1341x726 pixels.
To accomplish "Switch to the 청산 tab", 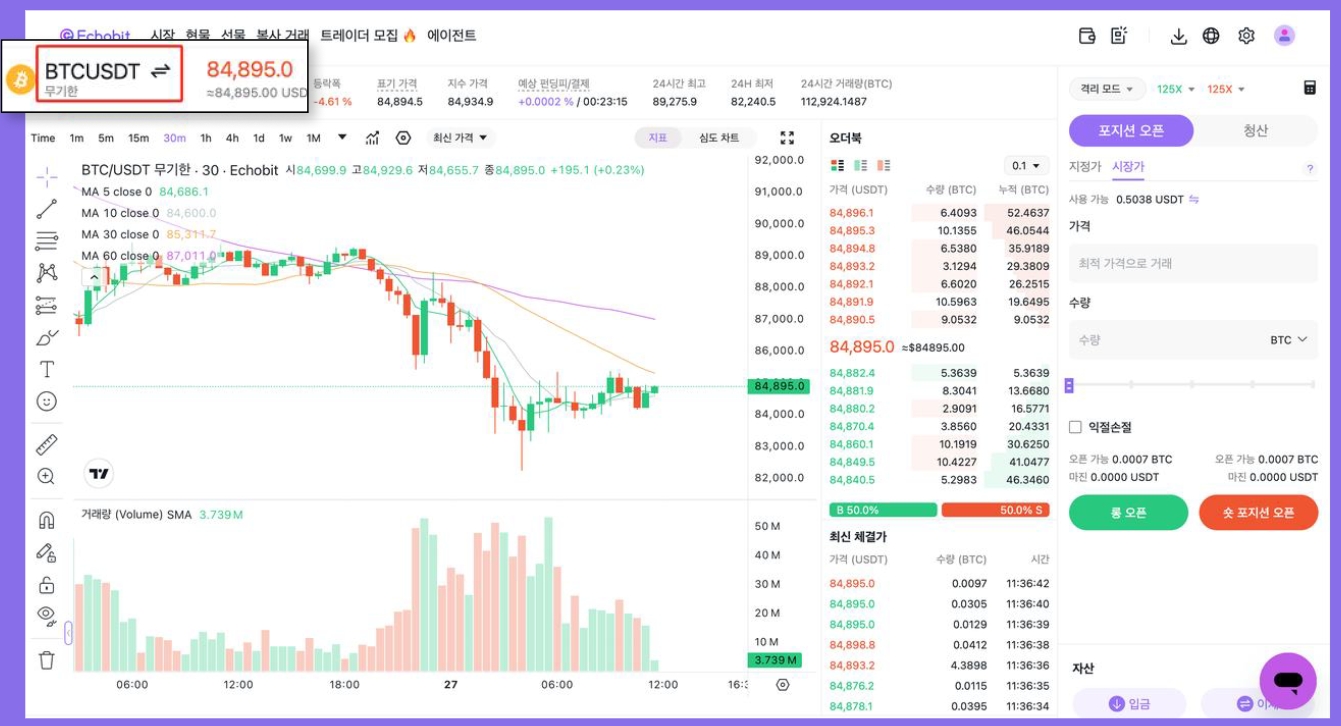I will tap(1256, 130).
